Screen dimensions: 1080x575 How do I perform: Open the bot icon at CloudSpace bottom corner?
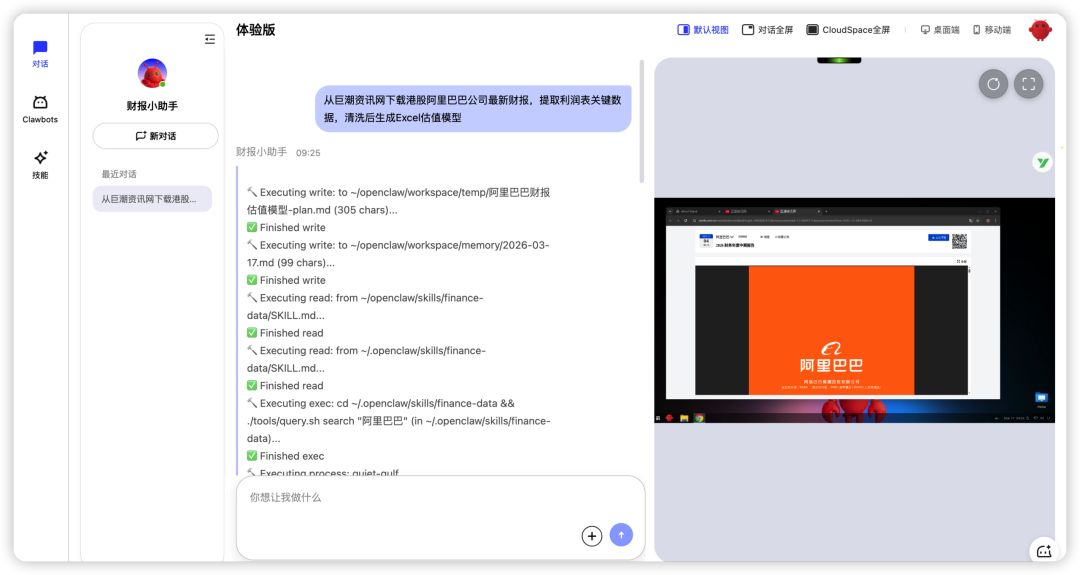(x=1043, y=550)
